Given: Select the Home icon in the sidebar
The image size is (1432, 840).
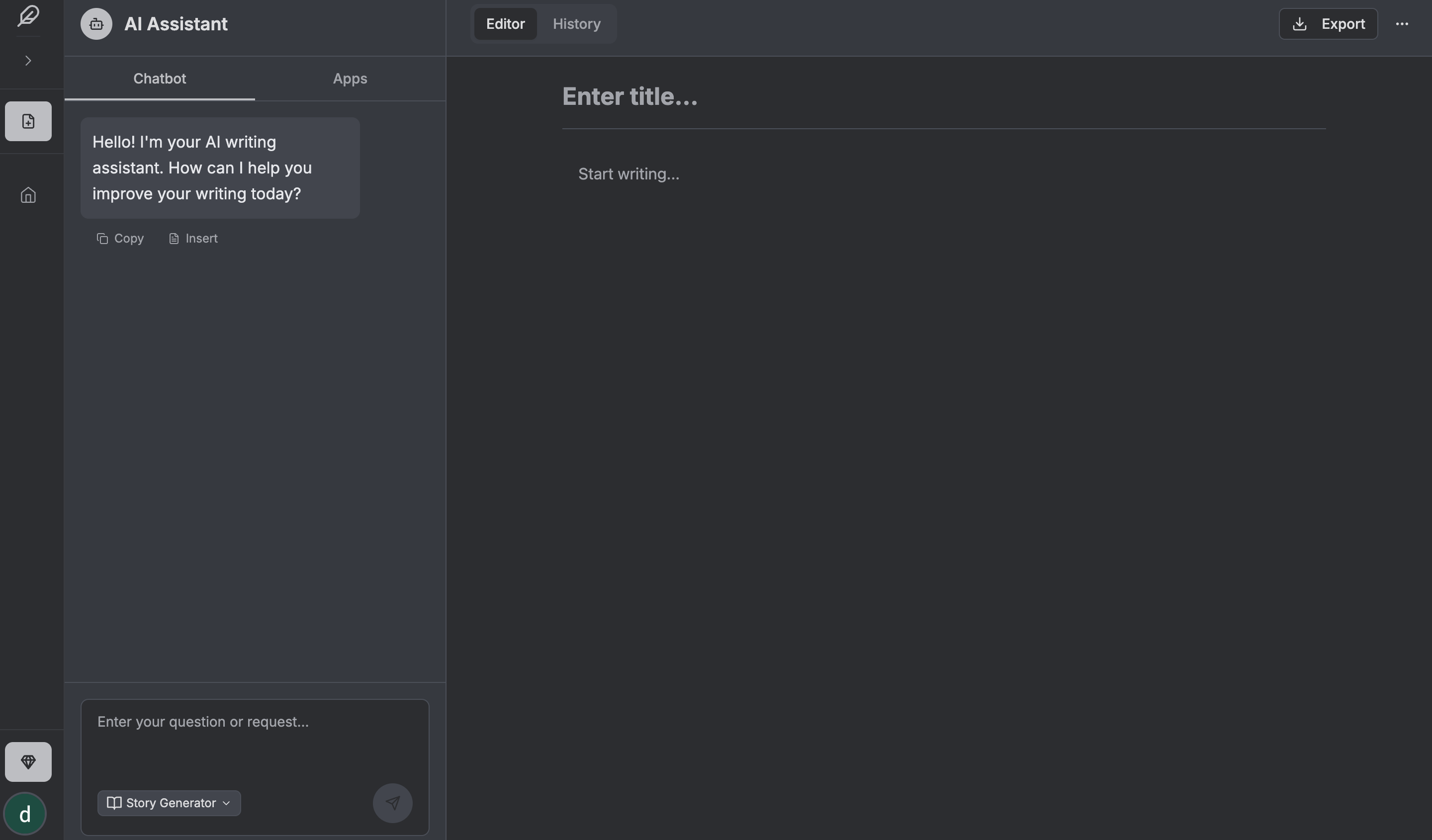Looking at the screenshot, I should [x=28, y=195].
